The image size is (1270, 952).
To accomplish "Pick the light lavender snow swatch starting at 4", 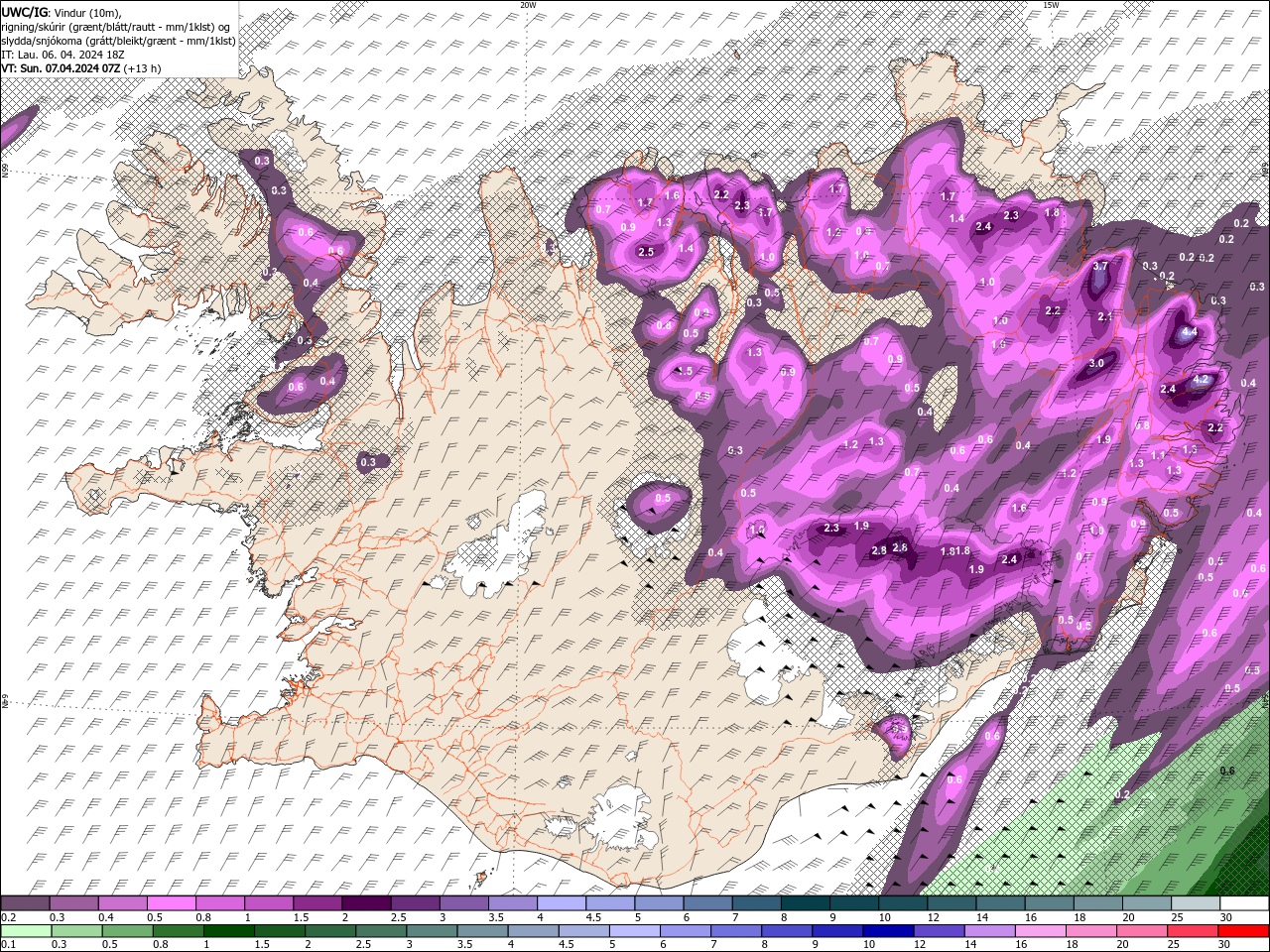I will (x=560, y=903).
